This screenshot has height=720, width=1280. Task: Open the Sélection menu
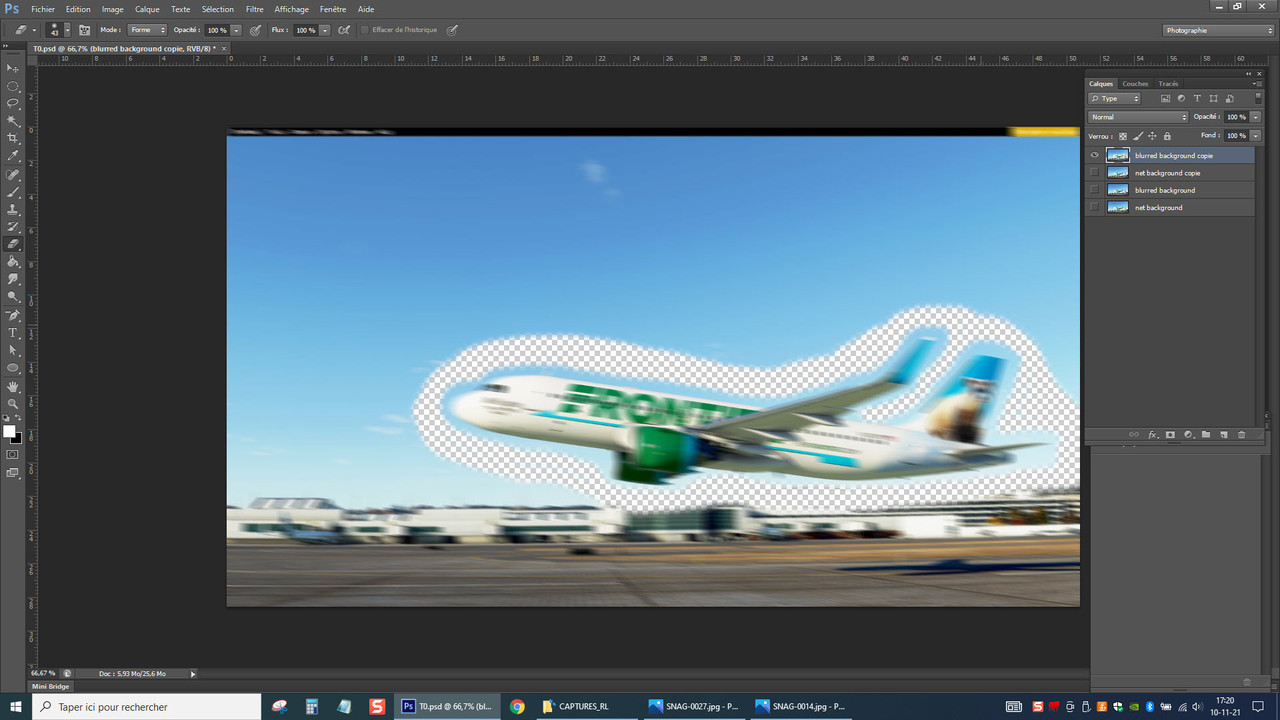tap(217, 9)
